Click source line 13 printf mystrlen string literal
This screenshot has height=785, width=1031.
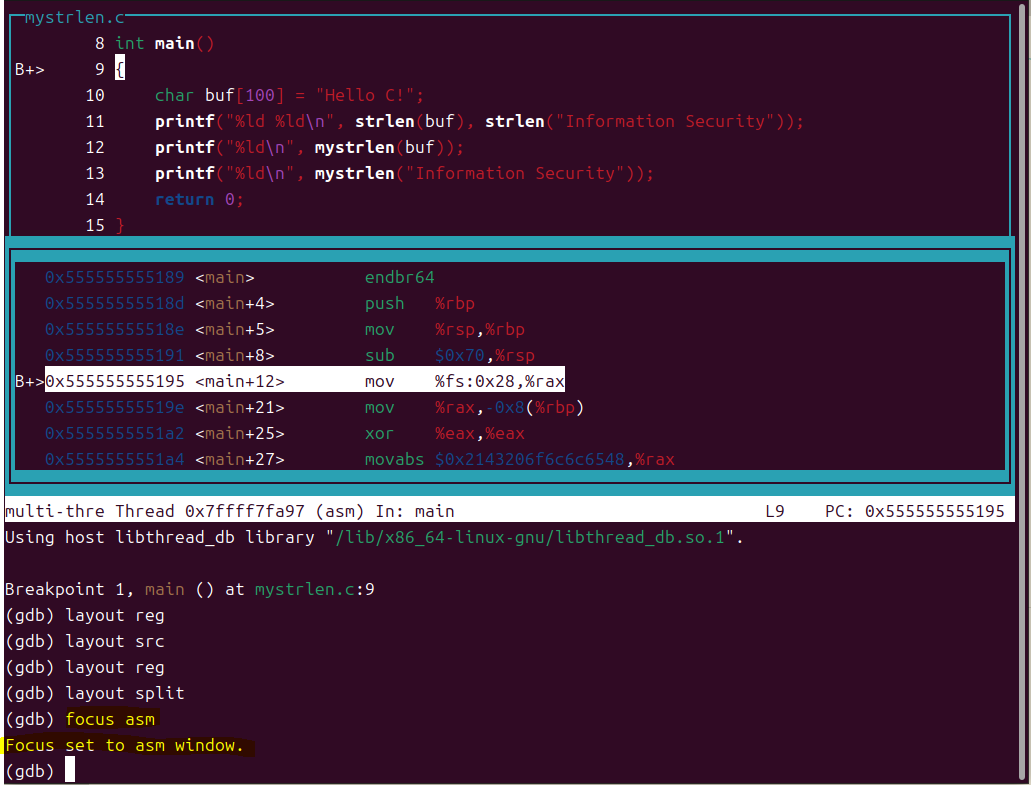tap(370, 174)
